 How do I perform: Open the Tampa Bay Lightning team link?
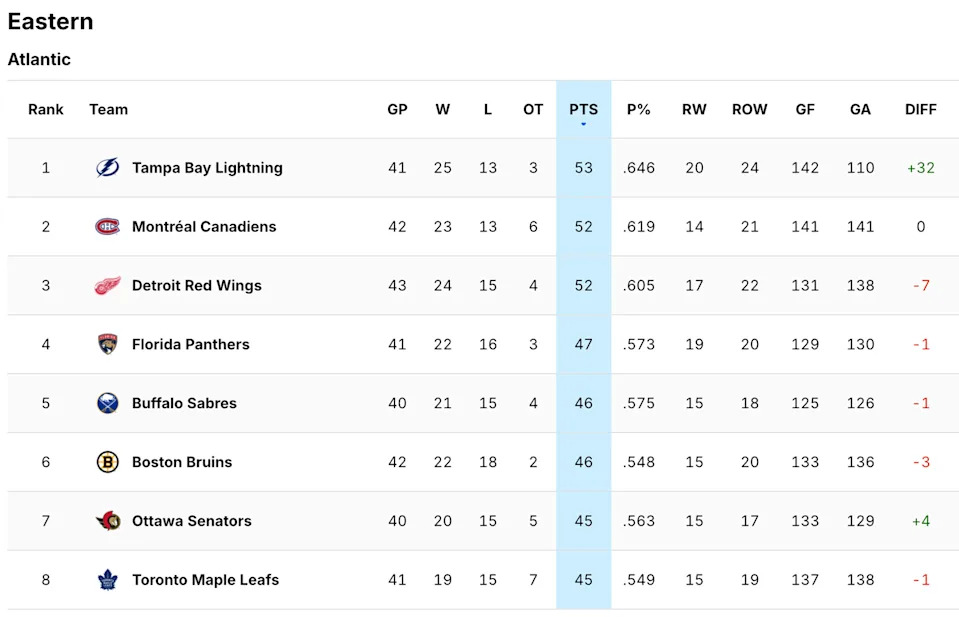tap(207, 168)
